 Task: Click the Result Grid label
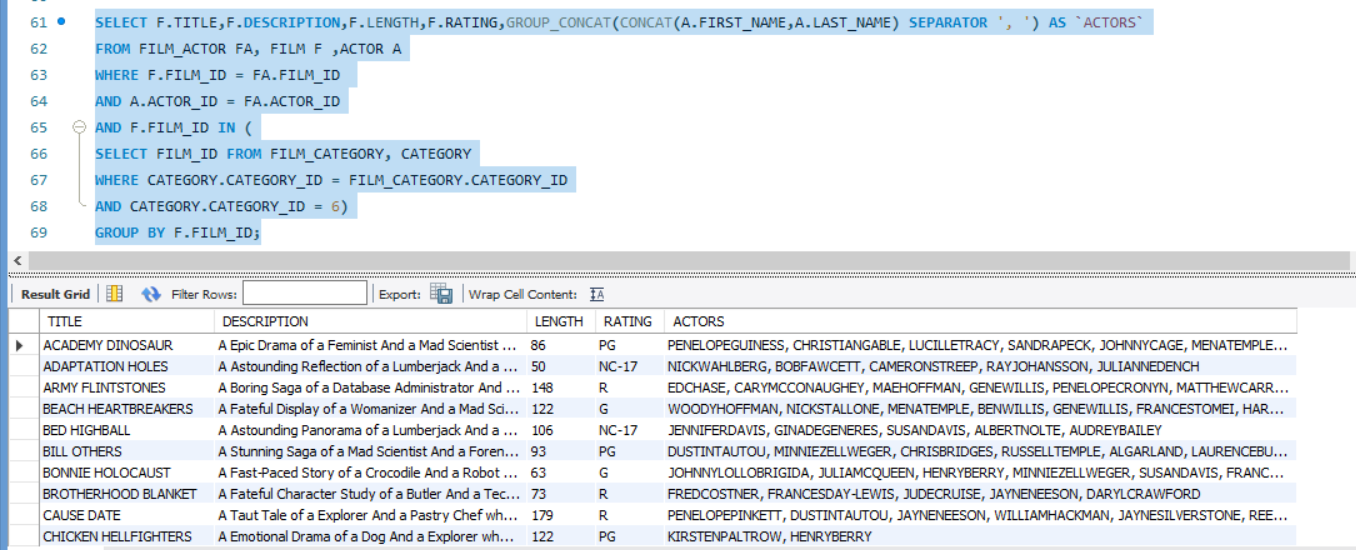coord(55,294)
